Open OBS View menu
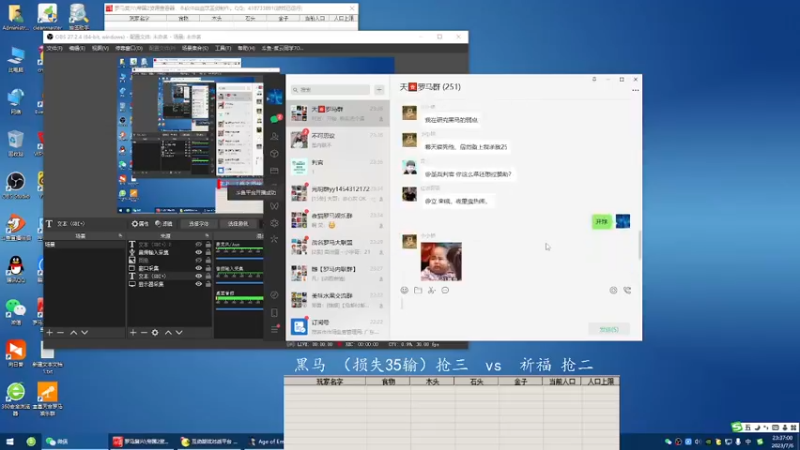This screenshot has width=800, height=450. (100, 48)
